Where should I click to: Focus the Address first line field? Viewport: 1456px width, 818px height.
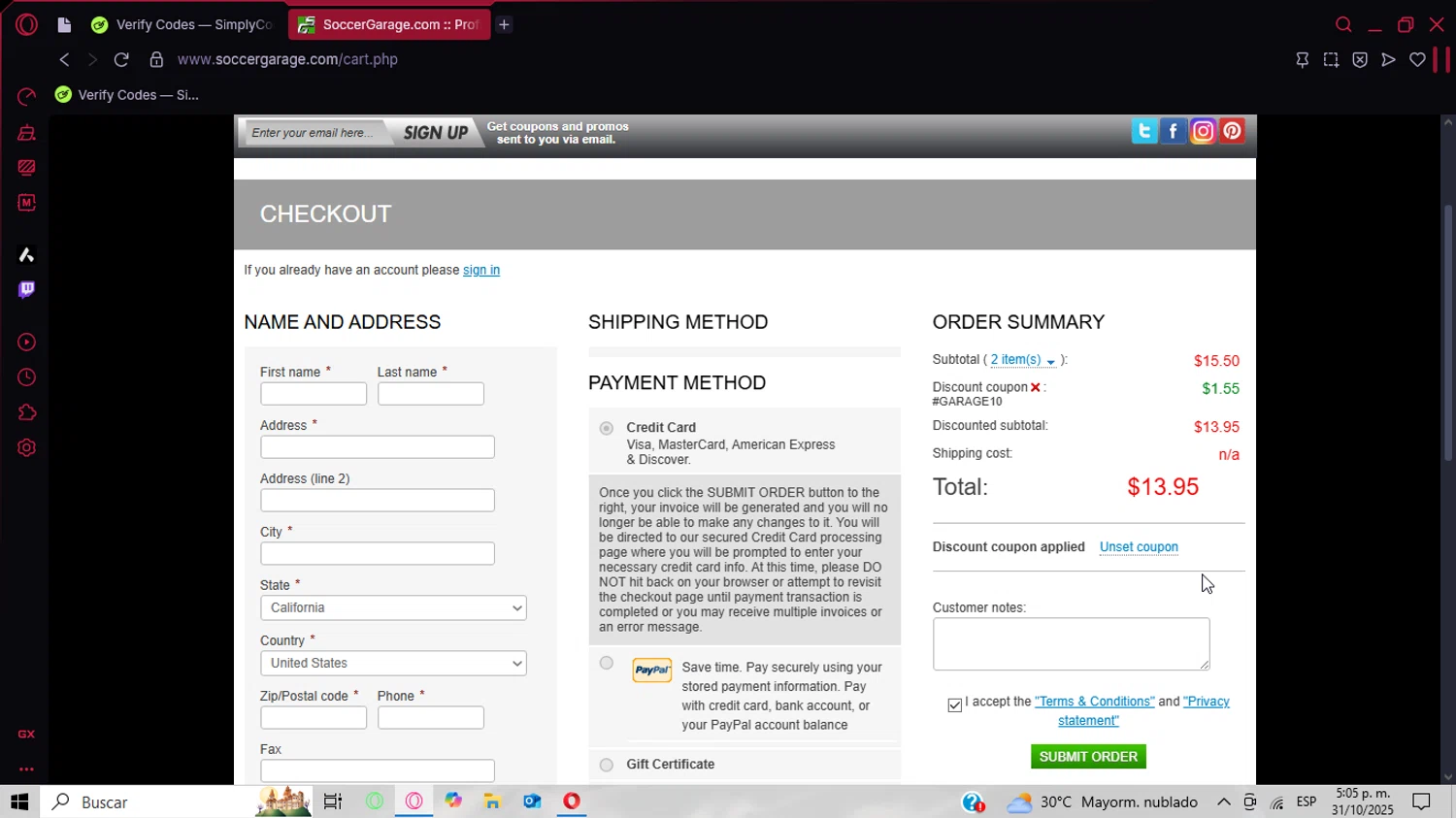pos(378,447)
